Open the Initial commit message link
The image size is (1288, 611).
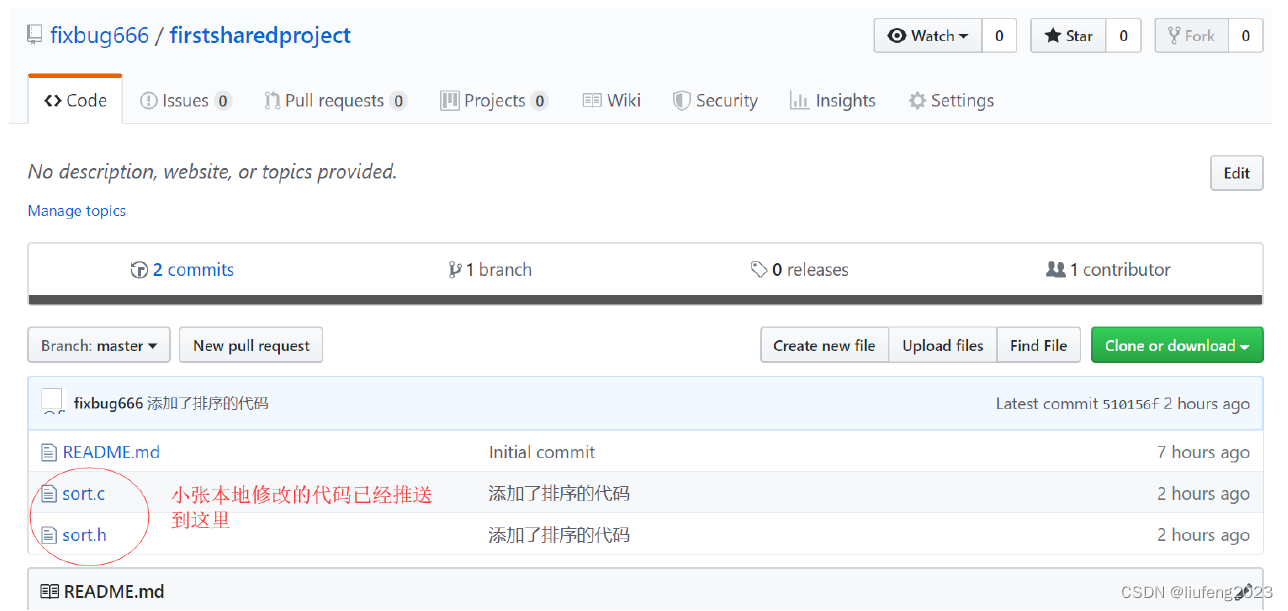tap(542, 452)
